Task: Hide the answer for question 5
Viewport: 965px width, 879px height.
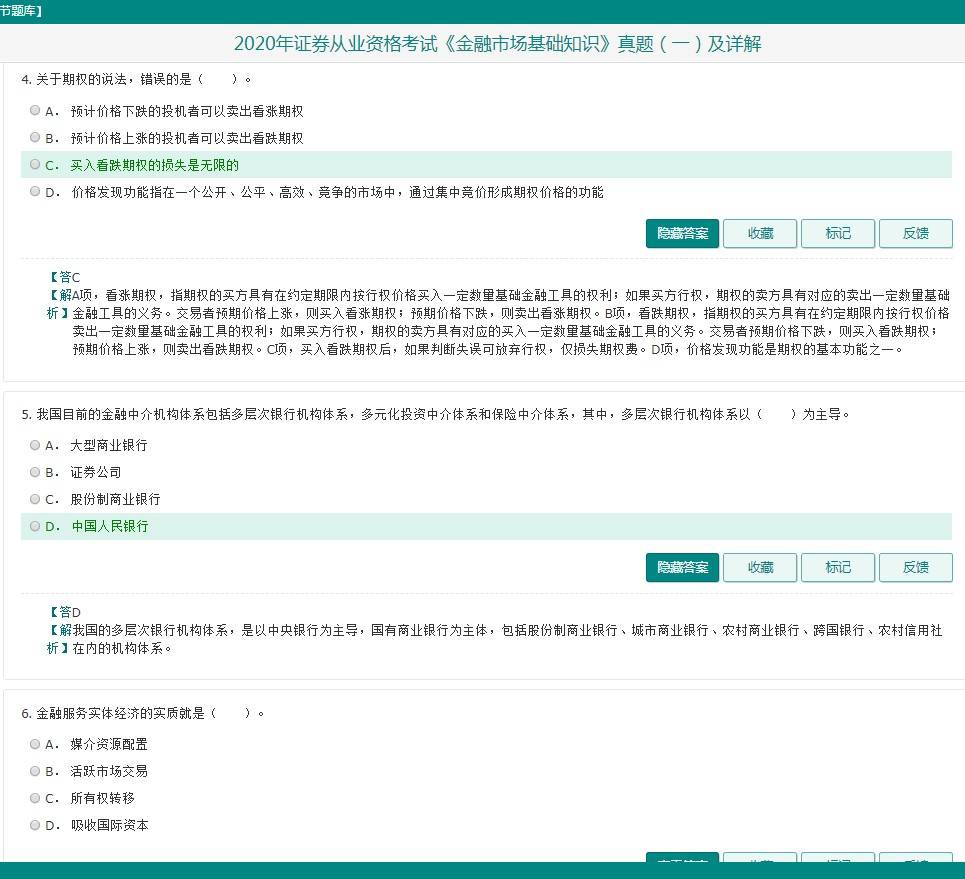Action: tap(682, 567)
